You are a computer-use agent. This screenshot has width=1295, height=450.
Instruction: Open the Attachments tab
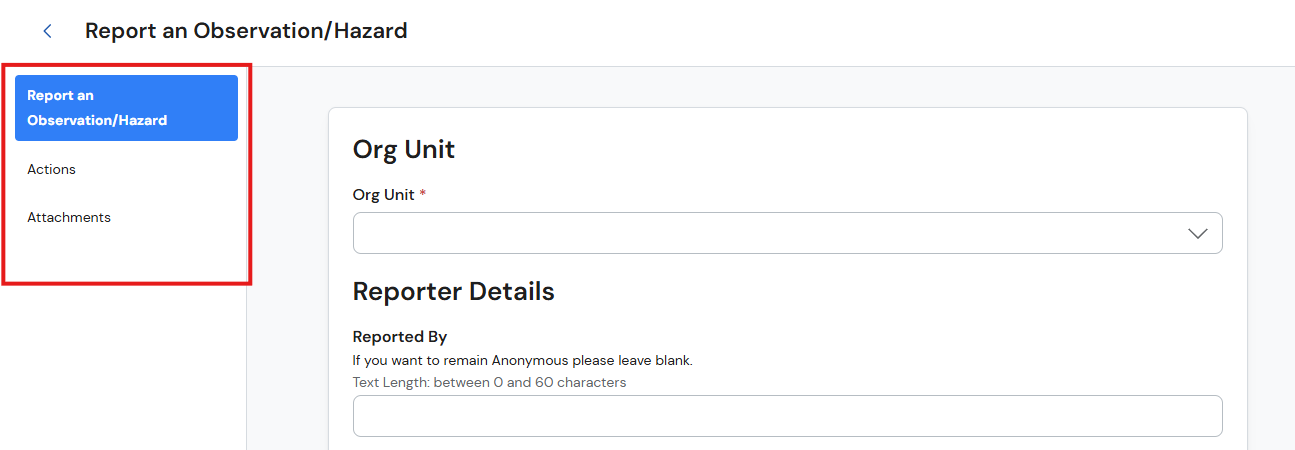pos(69,217)
